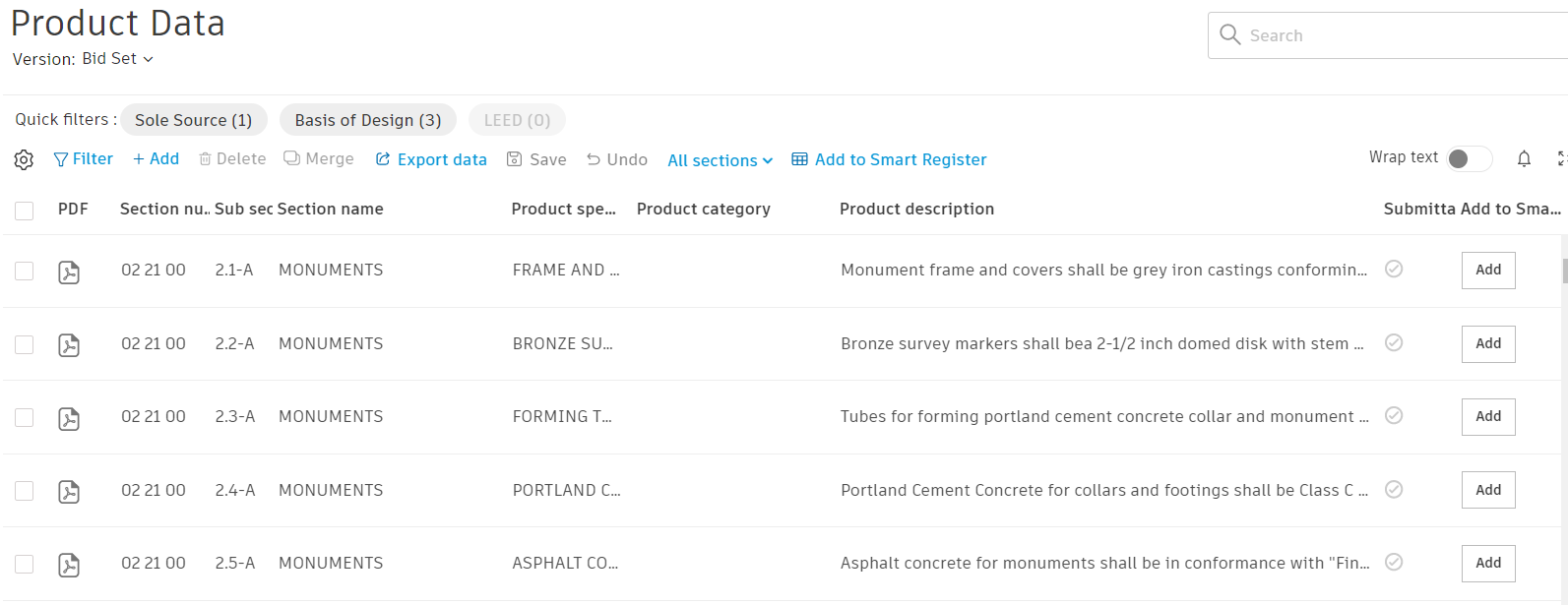
Task: Apply the Basis of Design (3) filter
Action: tap(368, 120)
